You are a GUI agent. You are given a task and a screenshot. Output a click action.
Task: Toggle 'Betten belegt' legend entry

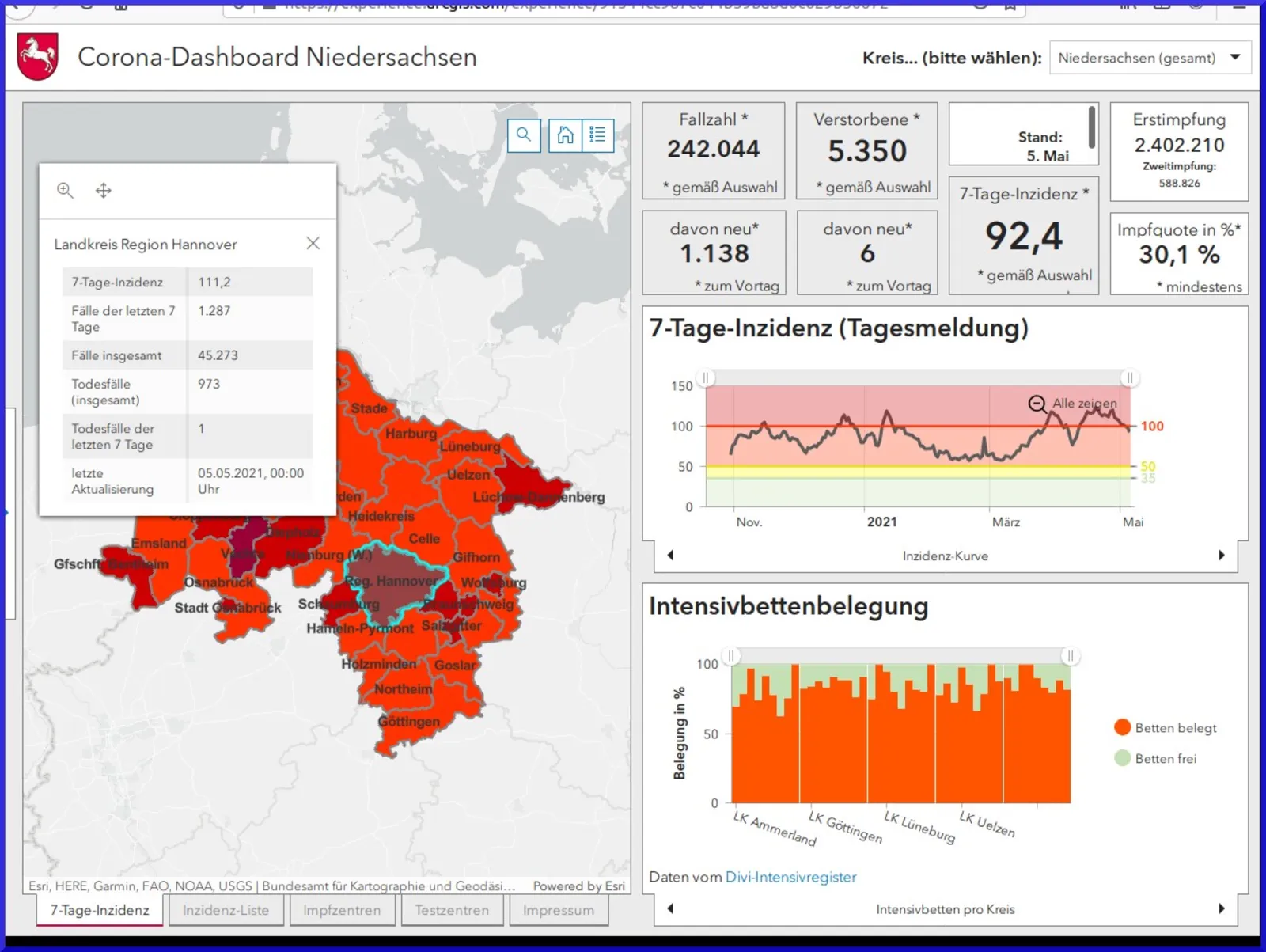(x=1166, y=728)
